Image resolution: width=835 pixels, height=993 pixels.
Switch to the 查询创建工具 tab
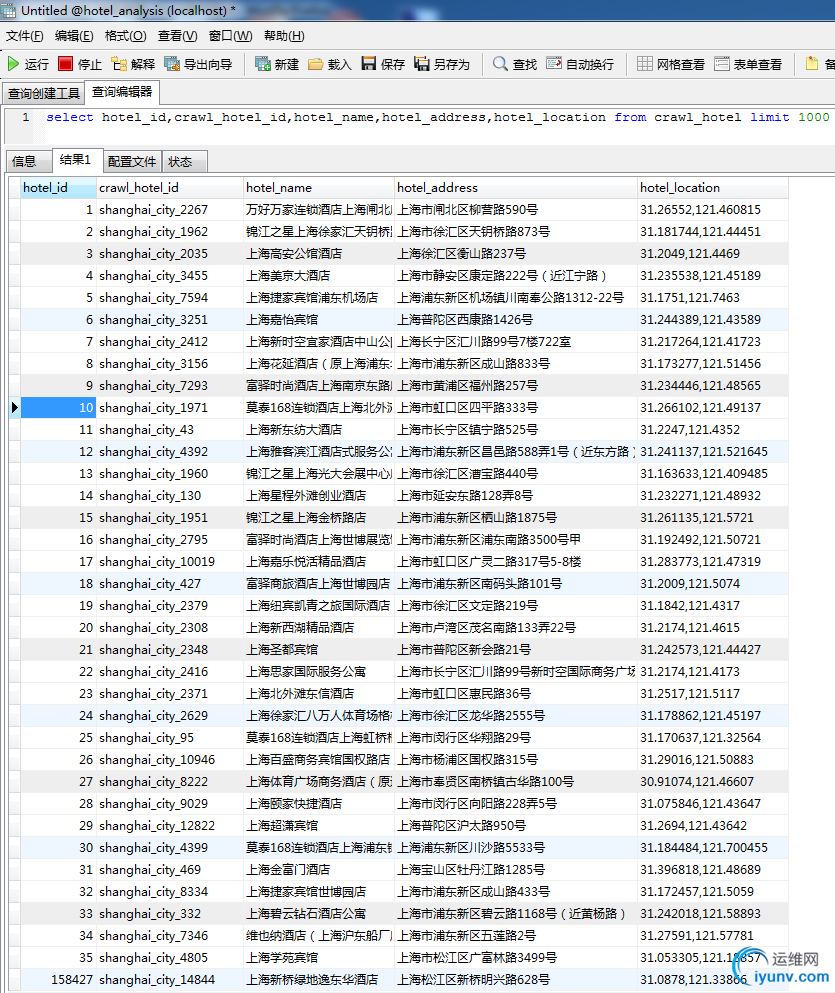[x=44, y=94]
